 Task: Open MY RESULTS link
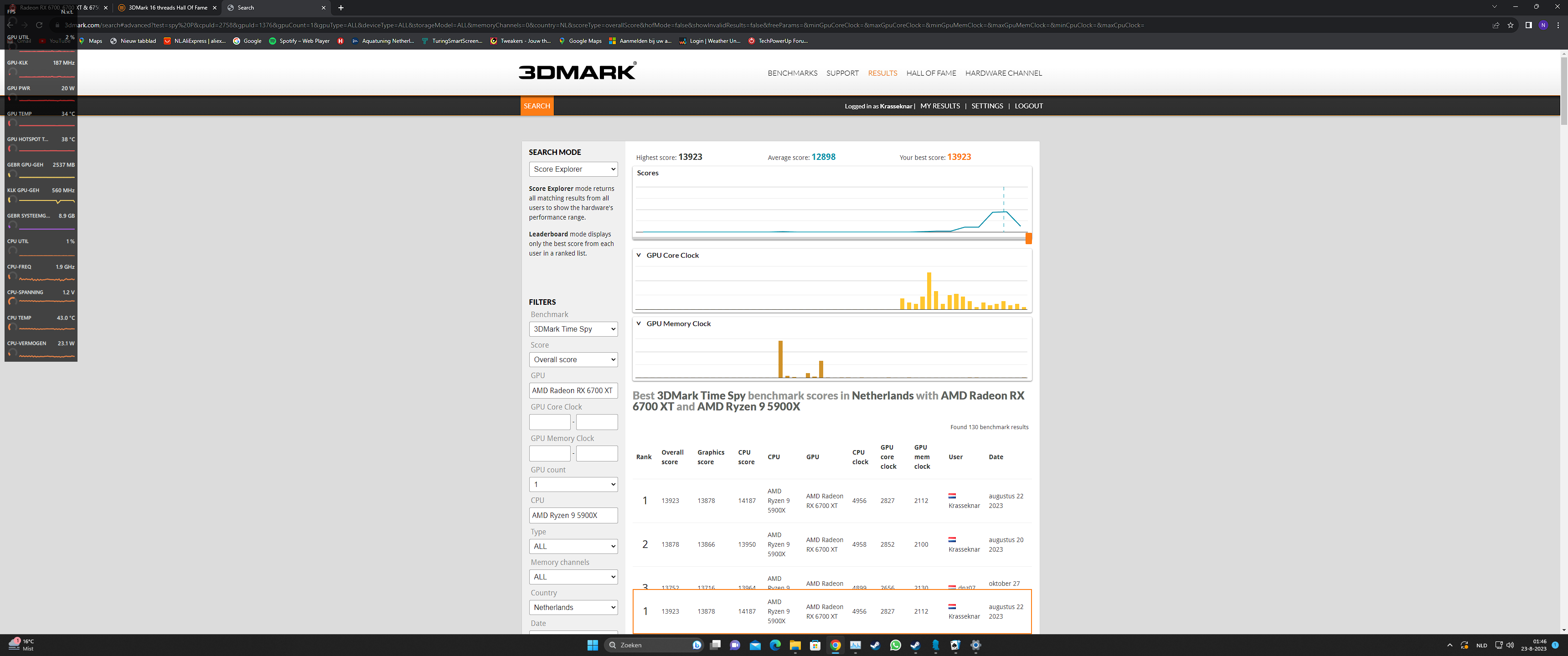coord(940,106)
